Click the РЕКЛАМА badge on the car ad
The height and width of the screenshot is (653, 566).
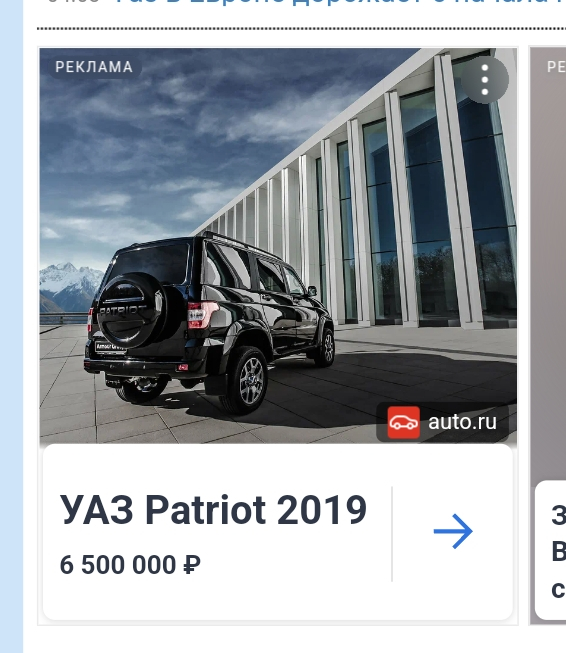tap(94, 67)
